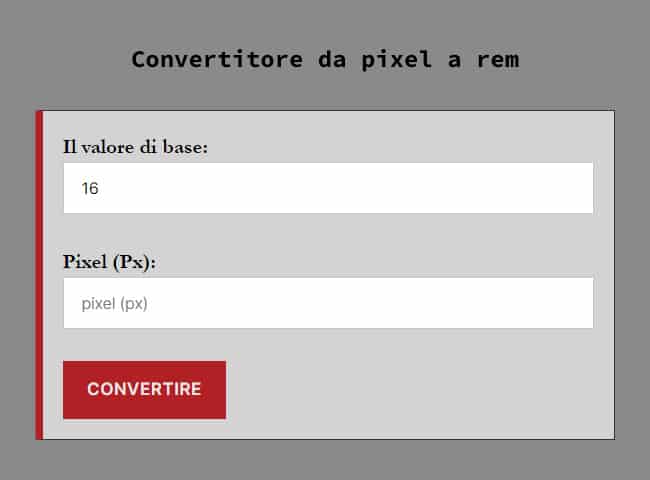This screenshot has height=480, width=650.
Task: Click the 'Pixel (Px):' label
Action: click(x=110, y=262)
